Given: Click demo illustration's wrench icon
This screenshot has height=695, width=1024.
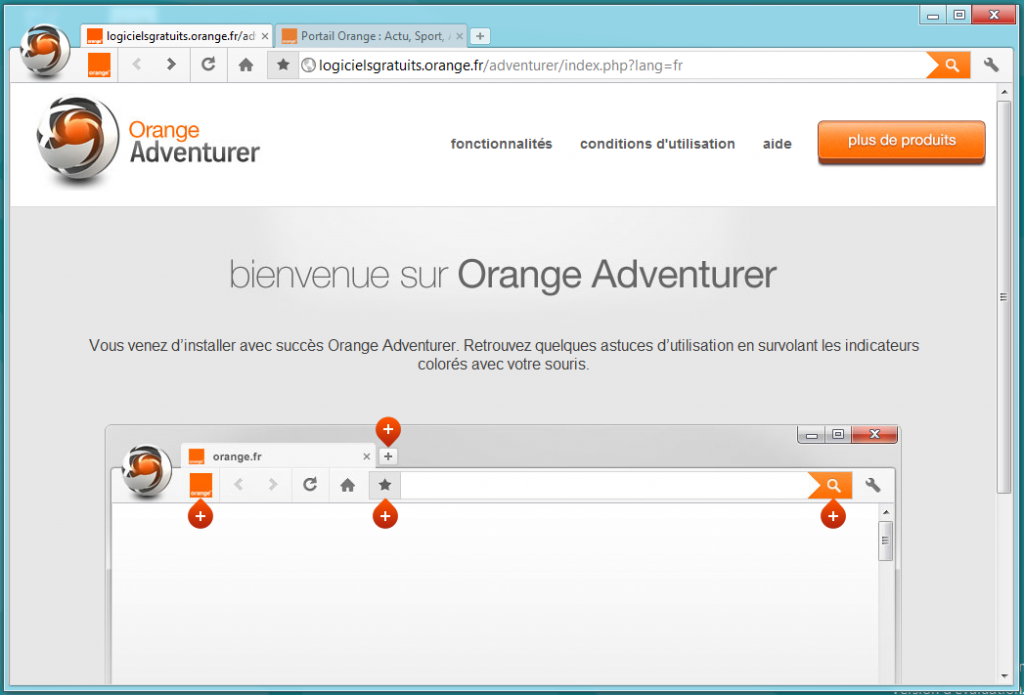Looking at the screenshot, I should (x=872, y=485).
